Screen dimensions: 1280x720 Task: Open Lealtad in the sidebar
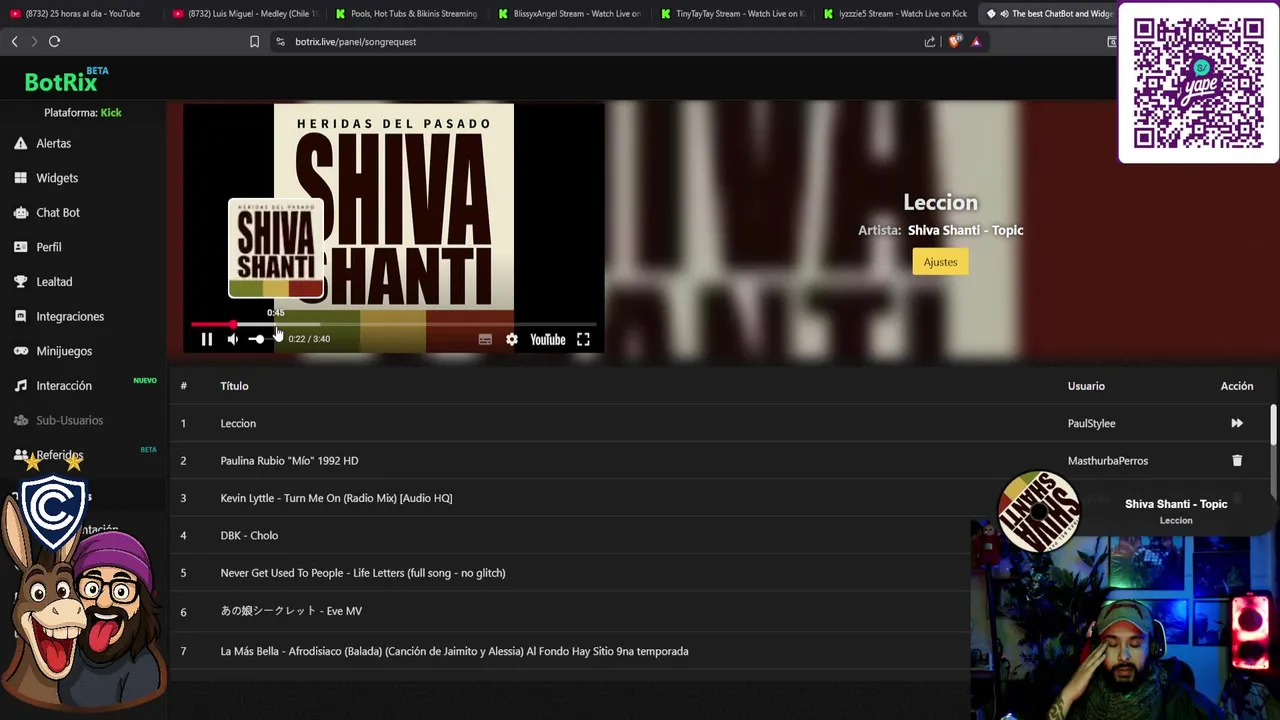pyautogui.click(x=54, y=282)
